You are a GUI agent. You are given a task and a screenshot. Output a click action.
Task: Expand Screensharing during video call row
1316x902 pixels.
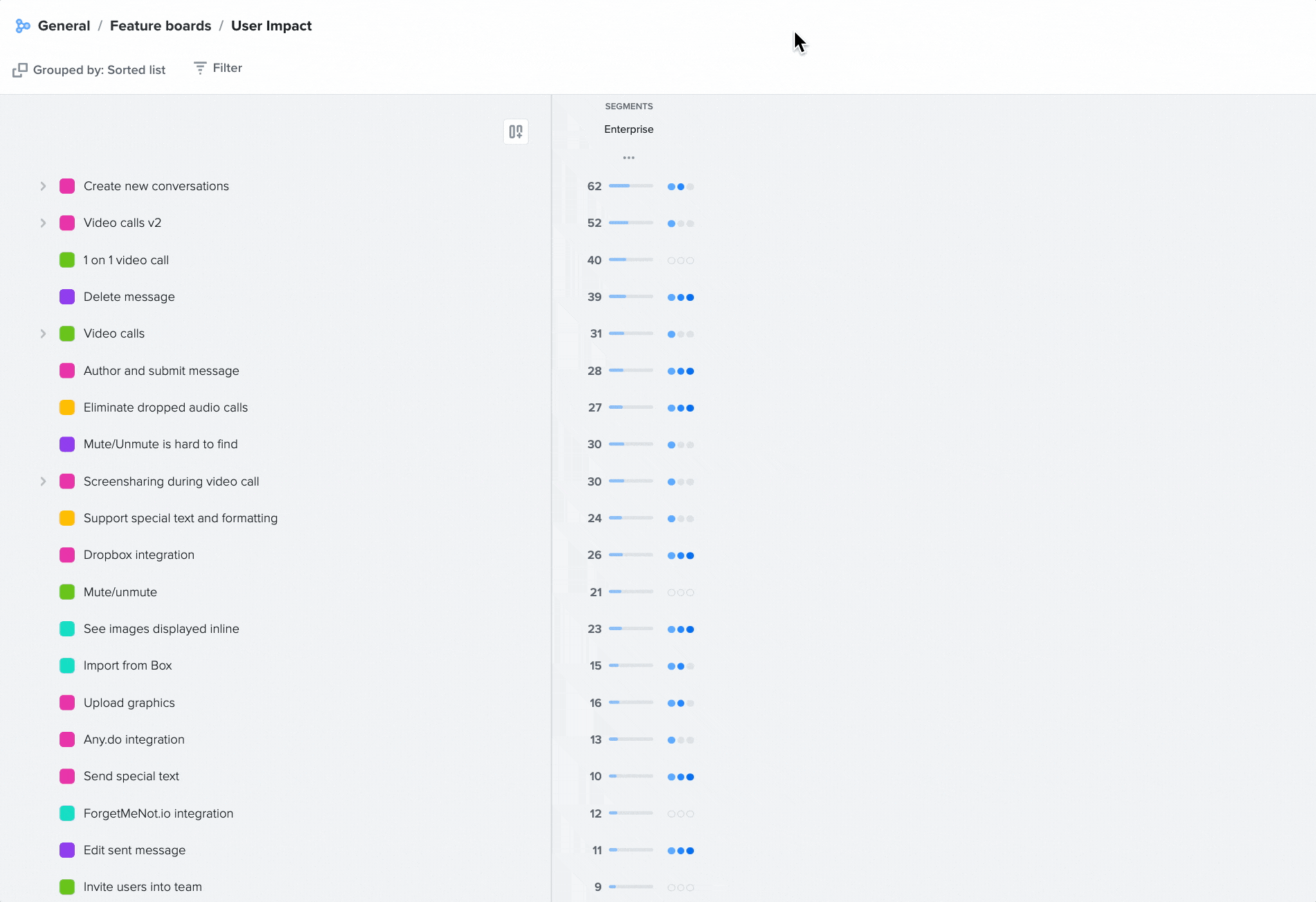click(x=43, y=481)
